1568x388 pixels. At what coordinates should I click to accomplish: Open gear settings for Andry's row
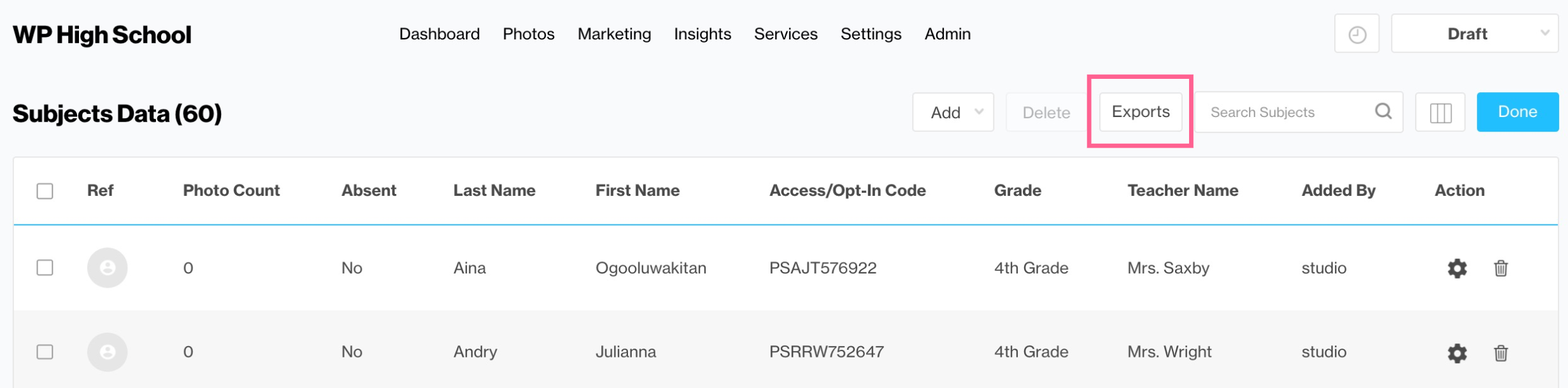1457,353
